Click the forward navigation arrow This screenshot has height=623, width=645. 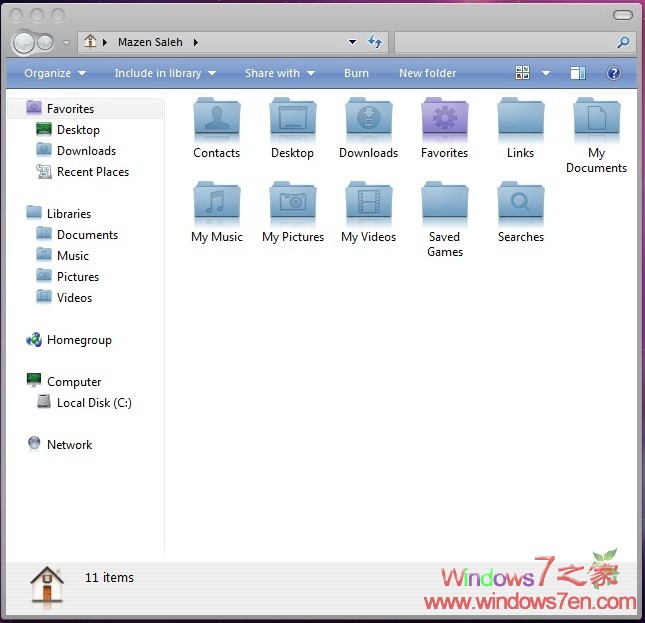[46, 42]
